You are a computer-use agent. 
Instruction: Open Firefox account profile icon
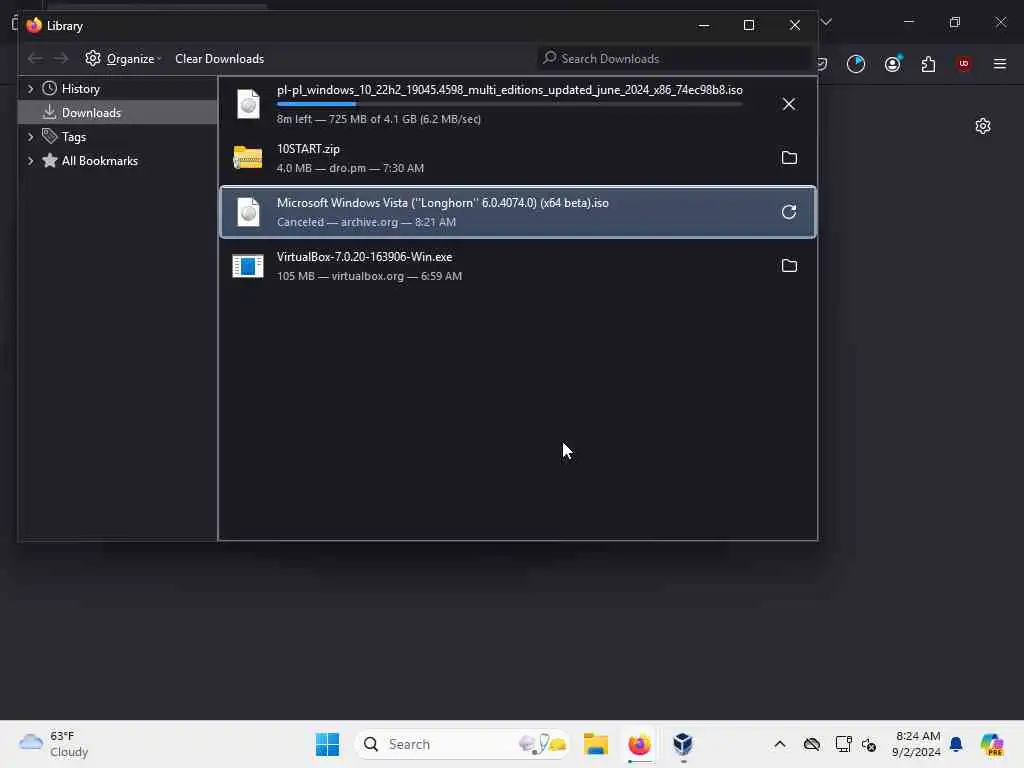pyautogui.click(x=893, y=64)
